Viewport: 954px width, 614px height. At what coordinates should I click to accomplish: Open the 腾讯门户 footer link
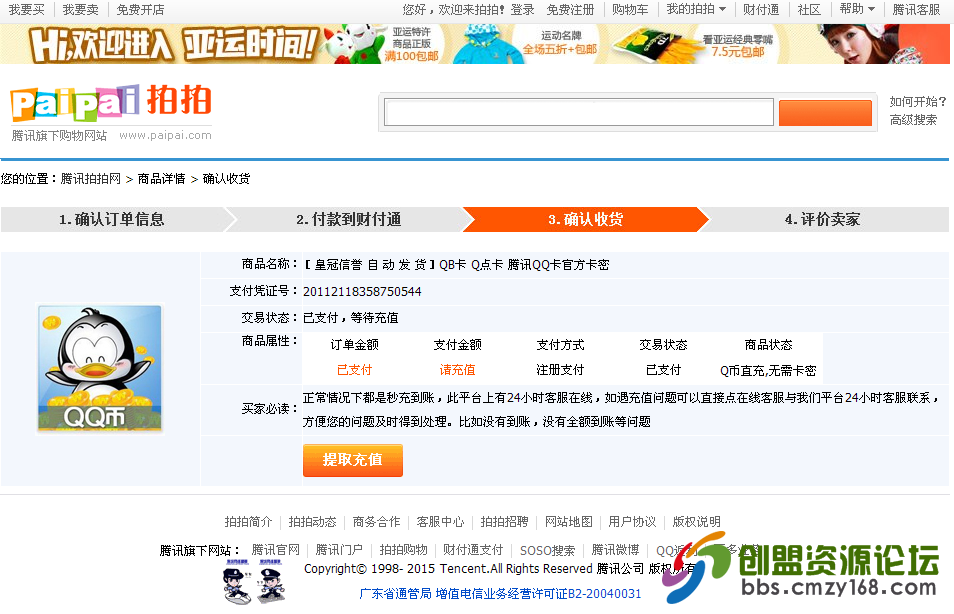click(339, 550)
